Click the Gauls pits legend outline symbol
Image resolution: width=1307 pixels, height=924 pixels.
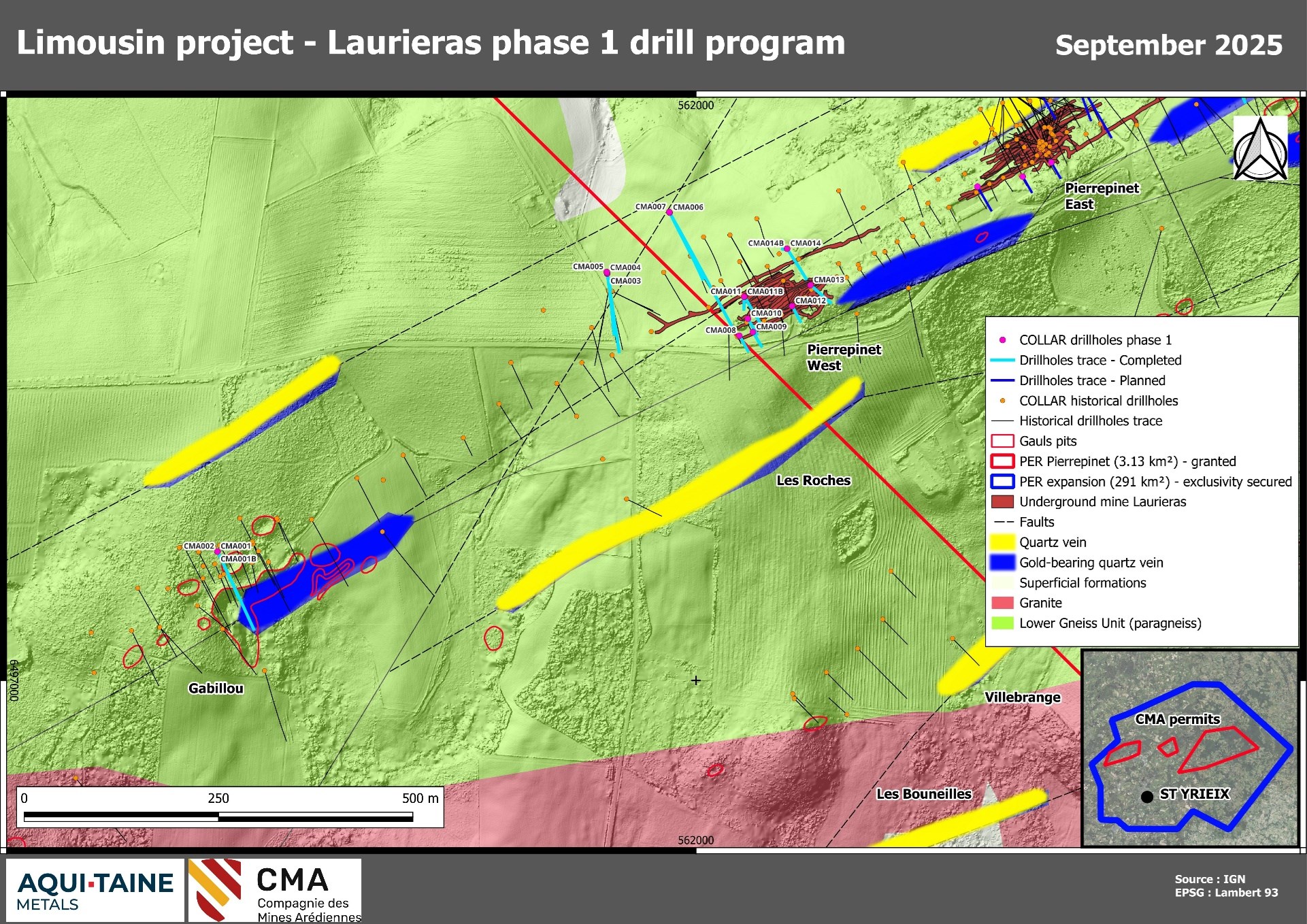click(1002, 441)
